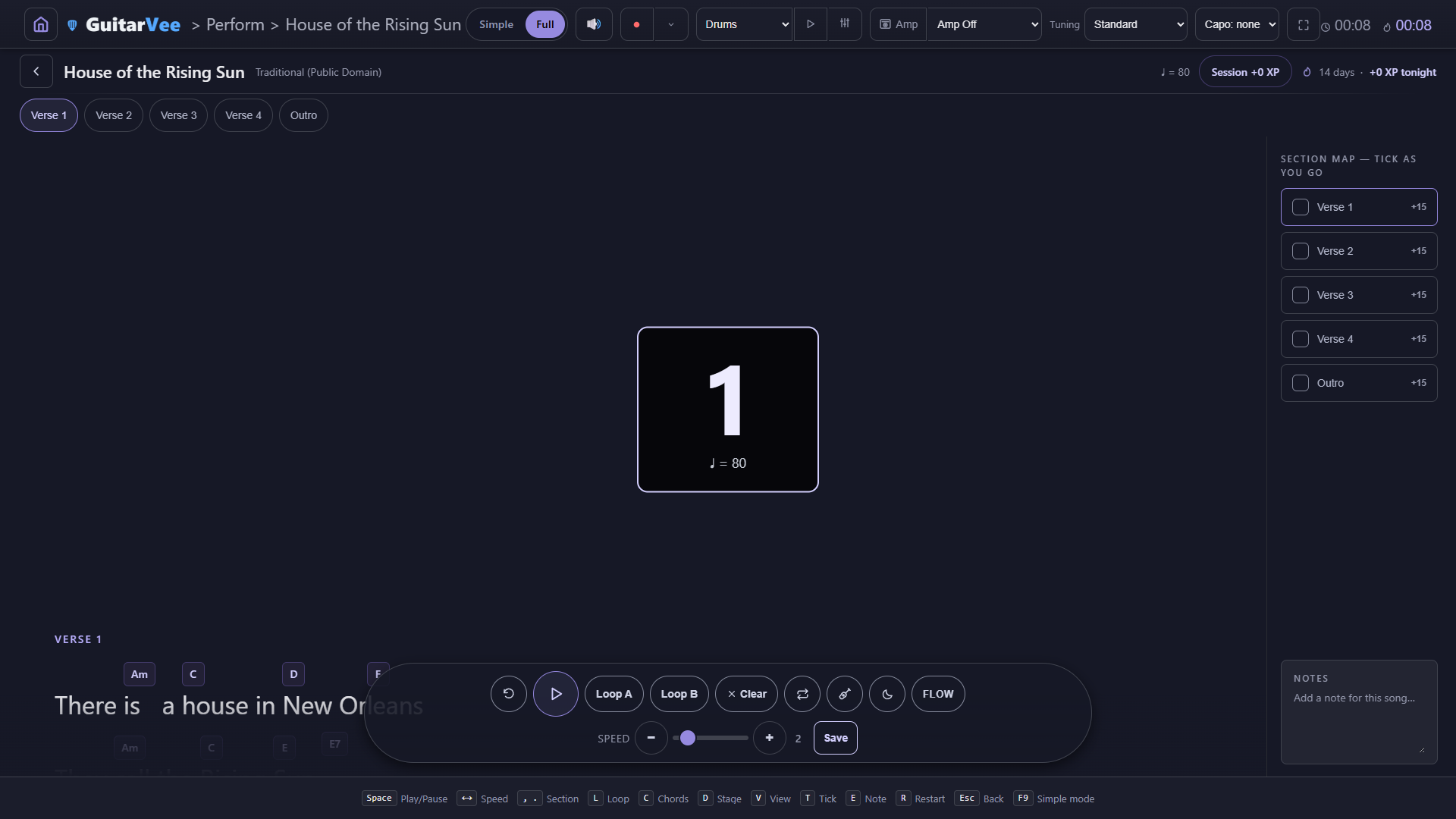Select the Full mode toggle
The image size is (1456, 819).
pos(545,24)
